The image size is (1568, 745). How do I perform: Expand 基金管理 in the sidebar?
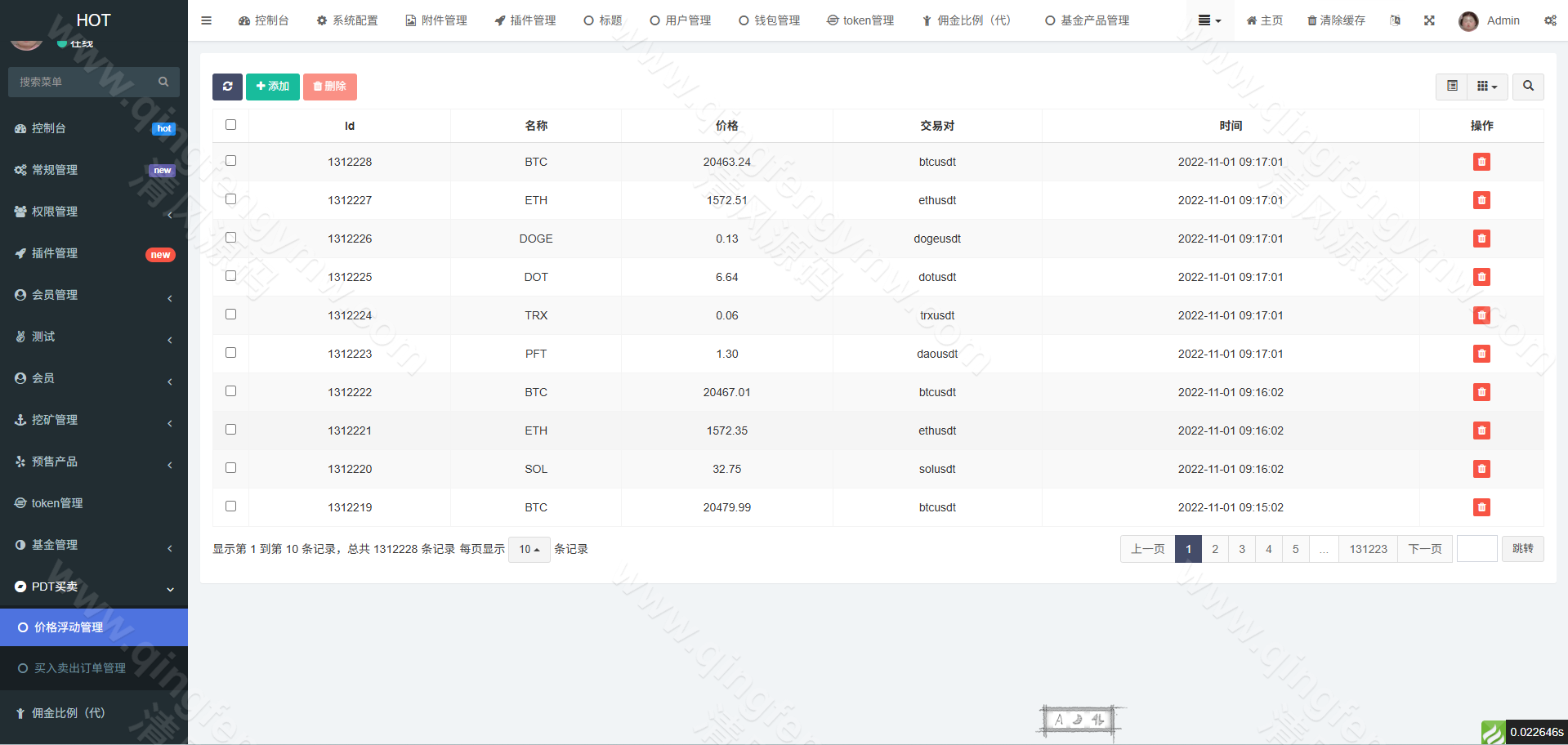pyautogui.click(x=94, y=545)
